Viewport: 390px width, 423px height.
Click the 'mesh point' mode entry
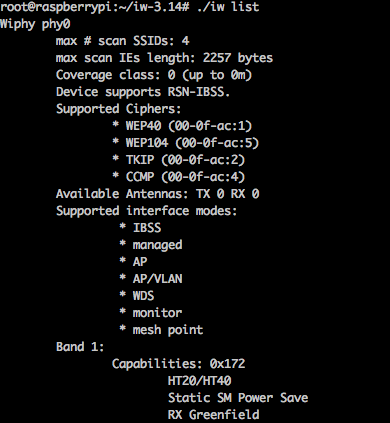pyautogui.click(x=161, y=330)
